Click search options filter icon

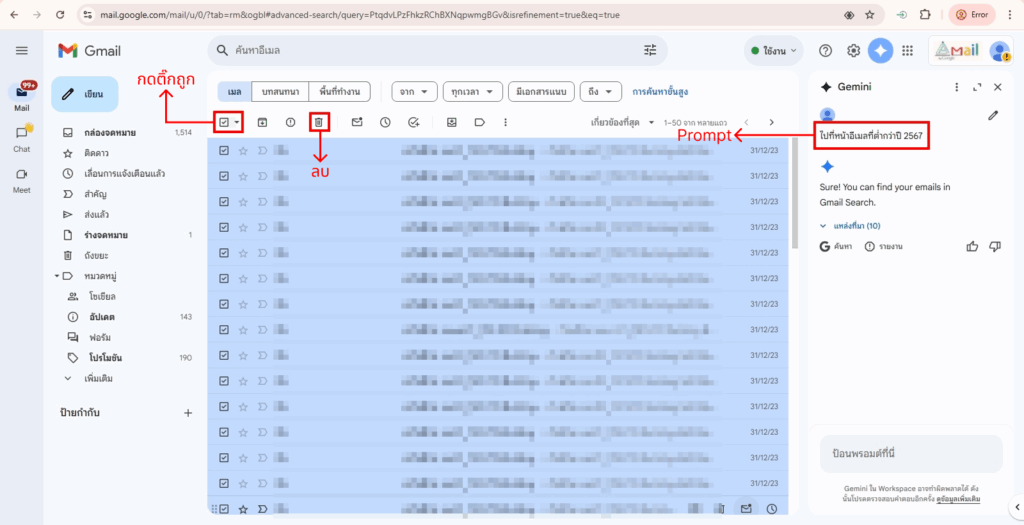coord(650,50)
